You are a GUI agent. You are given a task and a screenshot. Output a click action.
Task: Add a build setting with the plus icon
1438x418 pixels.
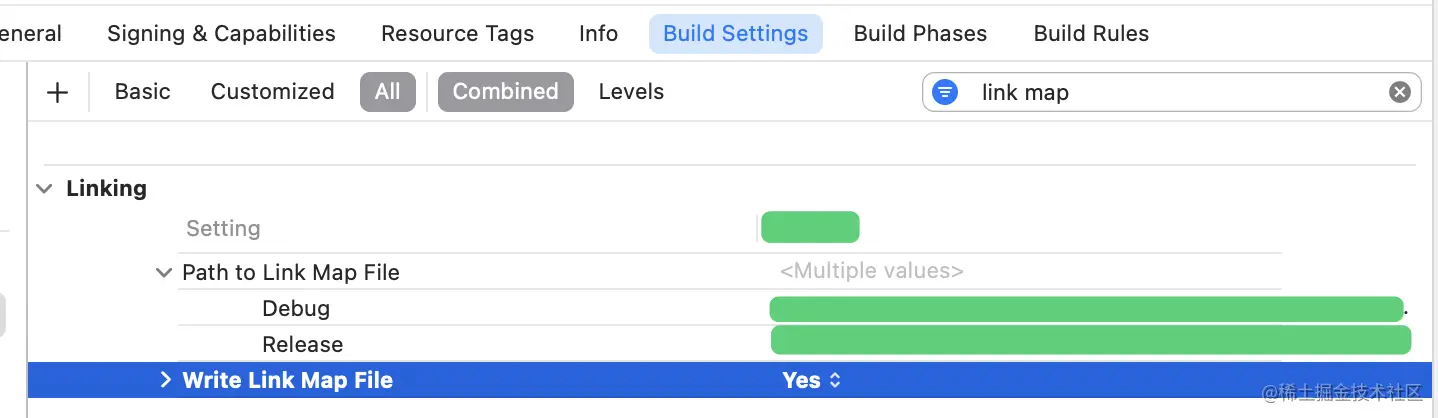[x=58, y=92]
